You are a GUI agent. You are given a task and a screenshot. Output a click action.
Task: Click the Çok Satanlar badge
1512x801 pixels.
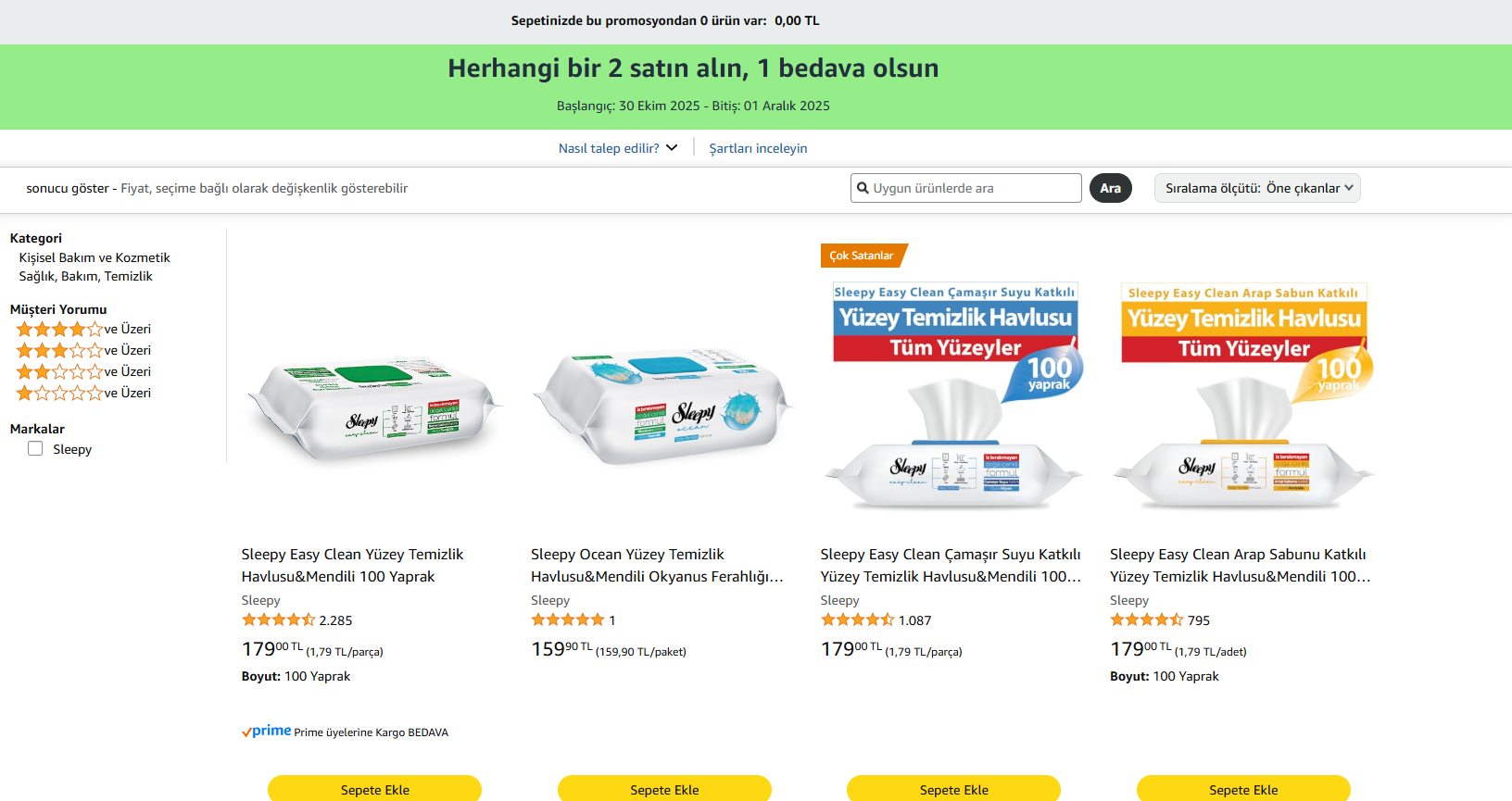click(862, 256)
